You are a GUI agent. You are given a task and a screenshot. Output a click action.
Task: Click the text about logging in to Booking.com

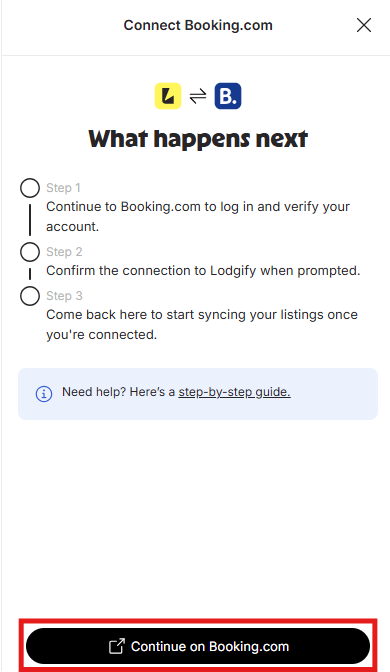click(x=198, y=216)
